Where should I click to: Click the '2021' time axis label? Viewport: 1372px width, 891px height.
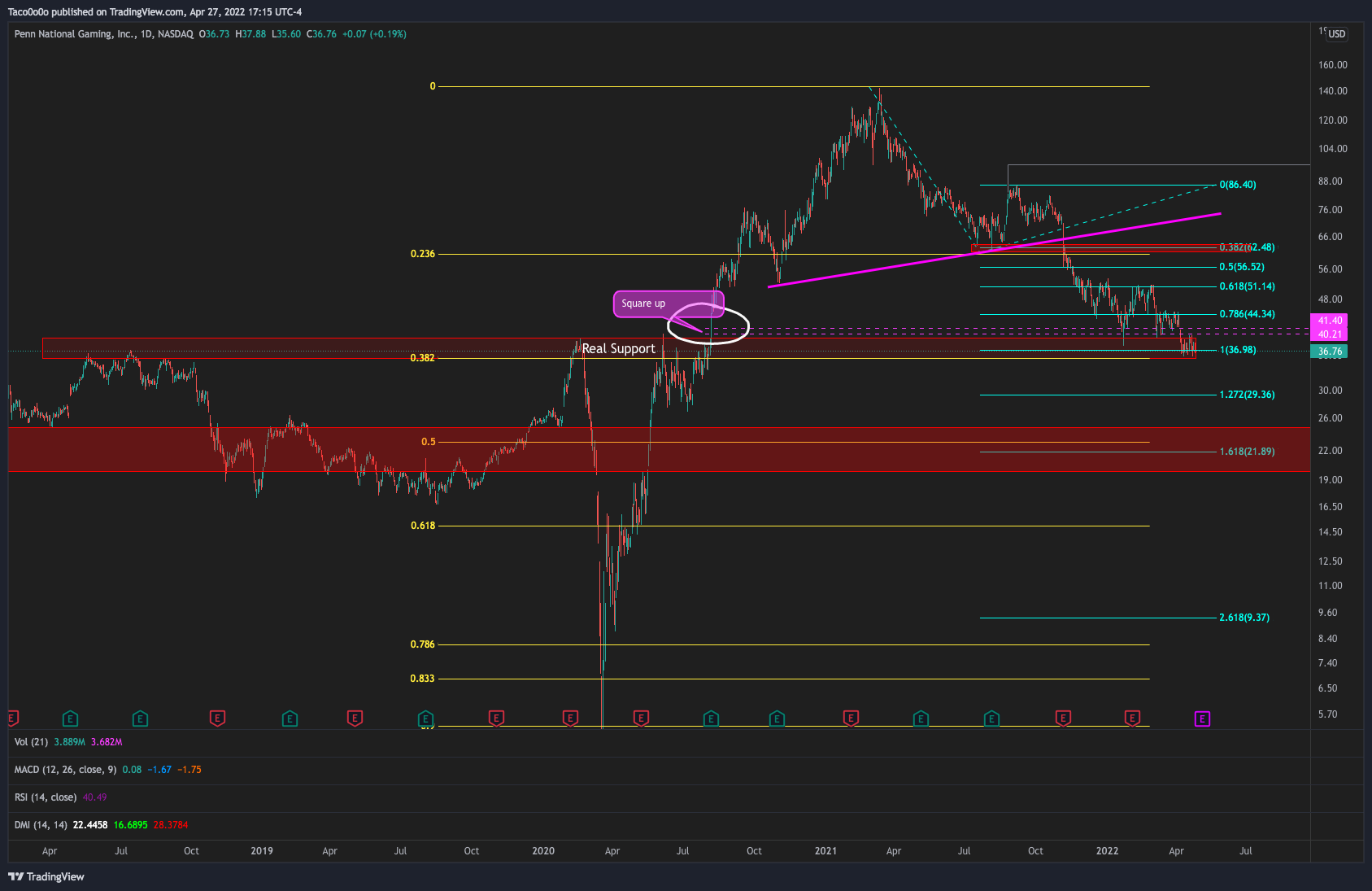[825, 851]
